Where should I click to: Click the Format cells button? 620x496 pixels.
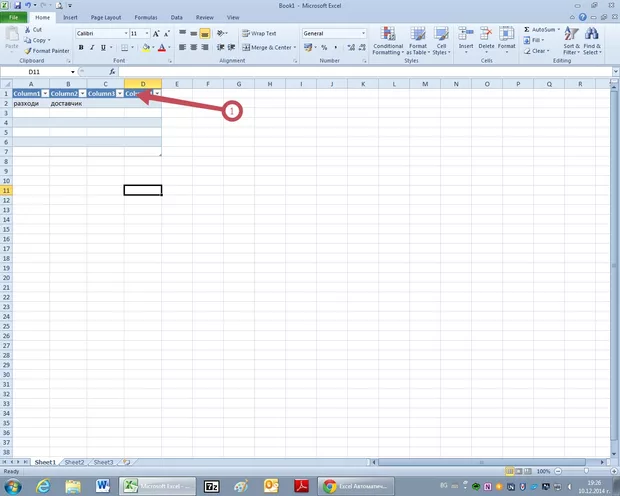pyautogui.click(x=507, y=40)
